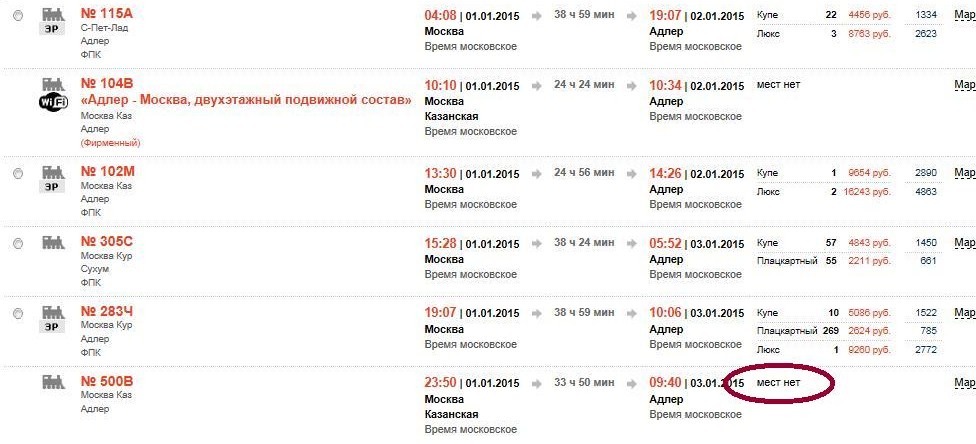
Task: Open the № 104В train number link
Action: [107, 85]
